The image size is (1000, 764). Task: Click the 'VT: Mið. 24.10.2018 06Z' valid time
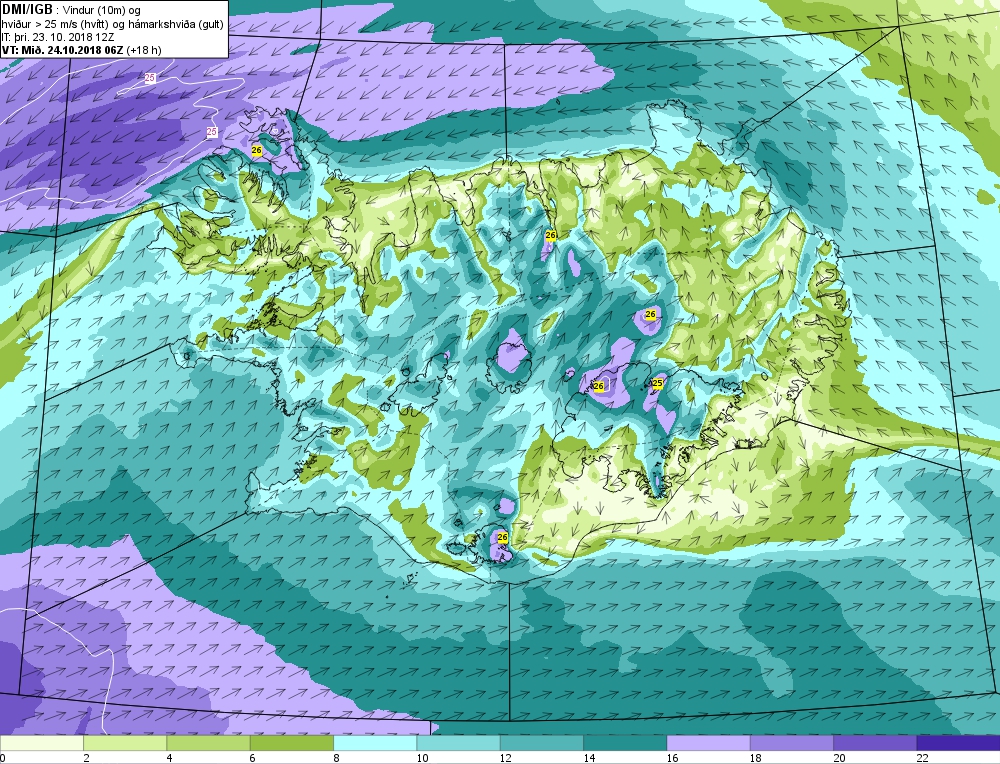coord(64,50)
